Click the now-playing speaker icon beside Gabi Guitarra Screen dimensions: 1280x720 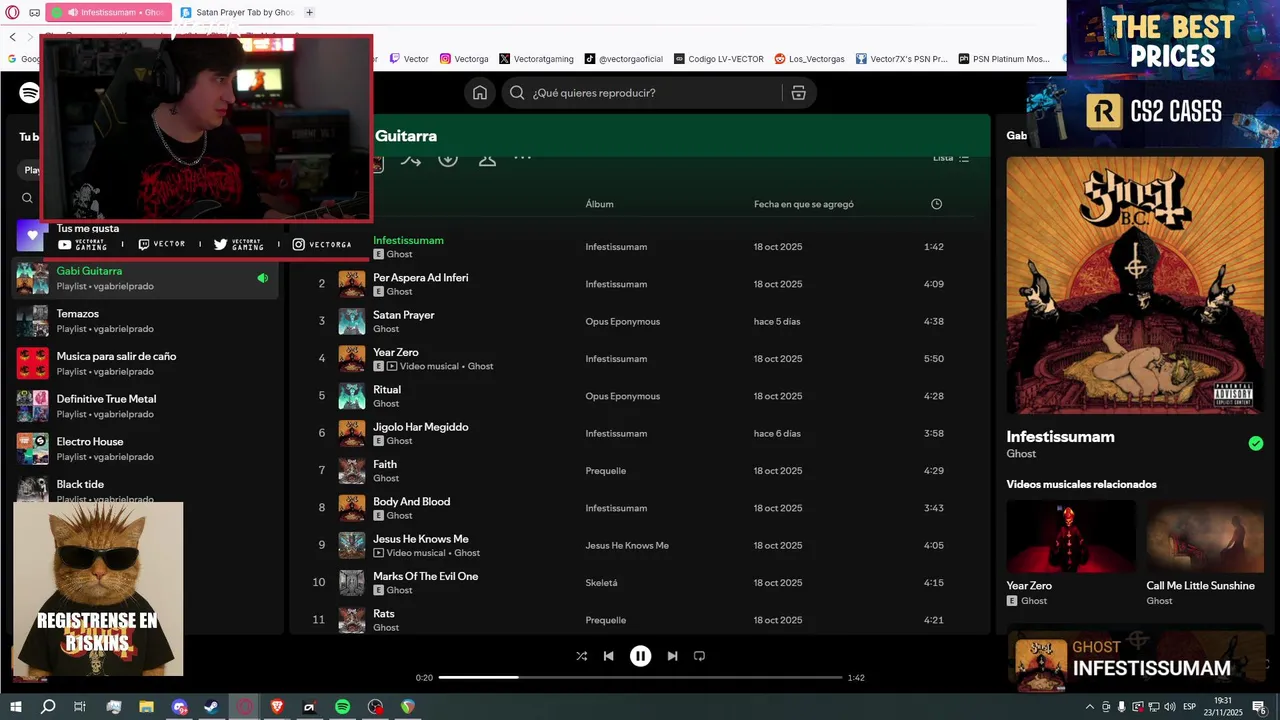click(262, 278)
